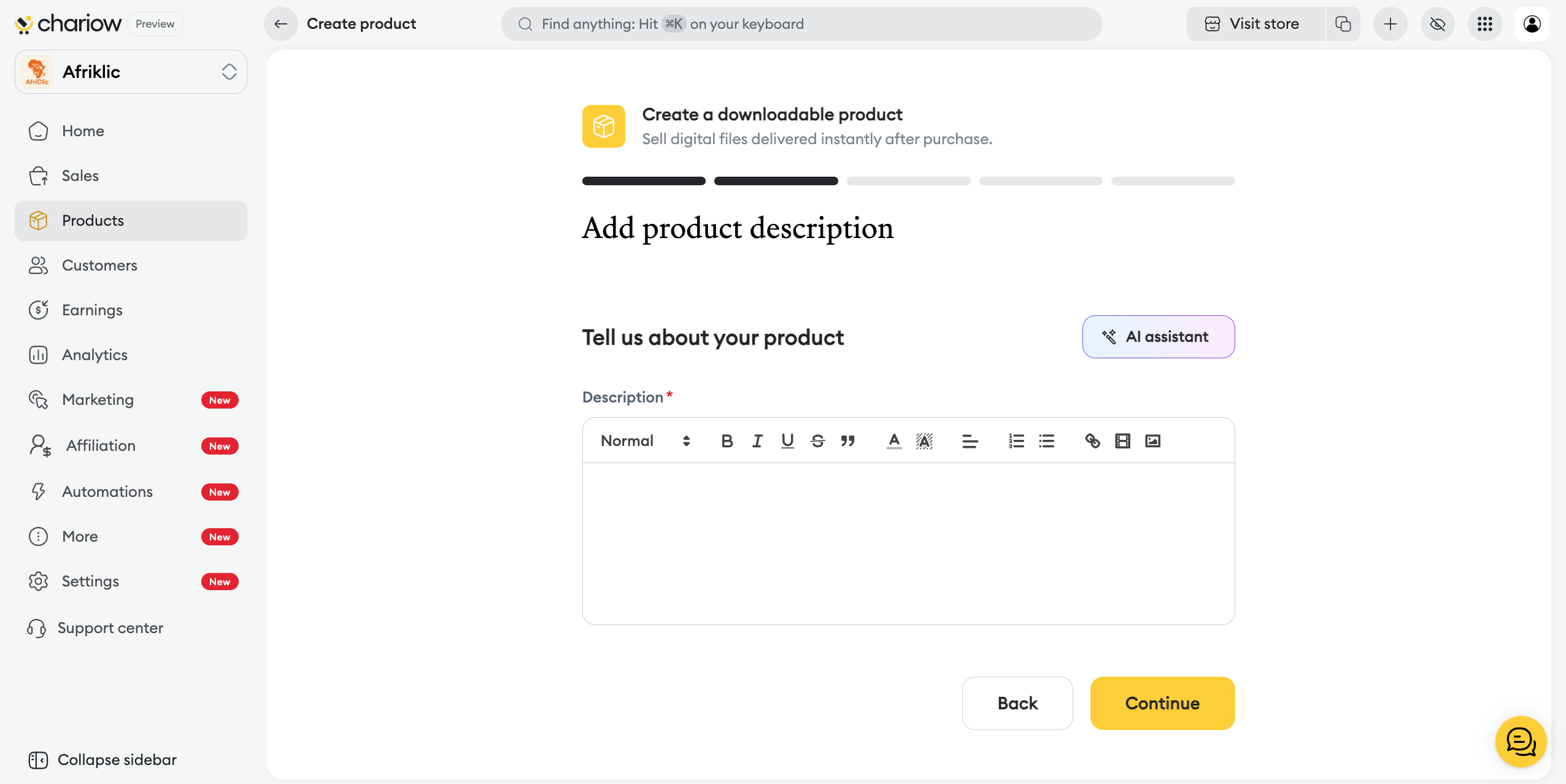Viewport: 1566px width, 784px height.
Task: Open Analytics in the sidebar
Action: tap(94, 355)
